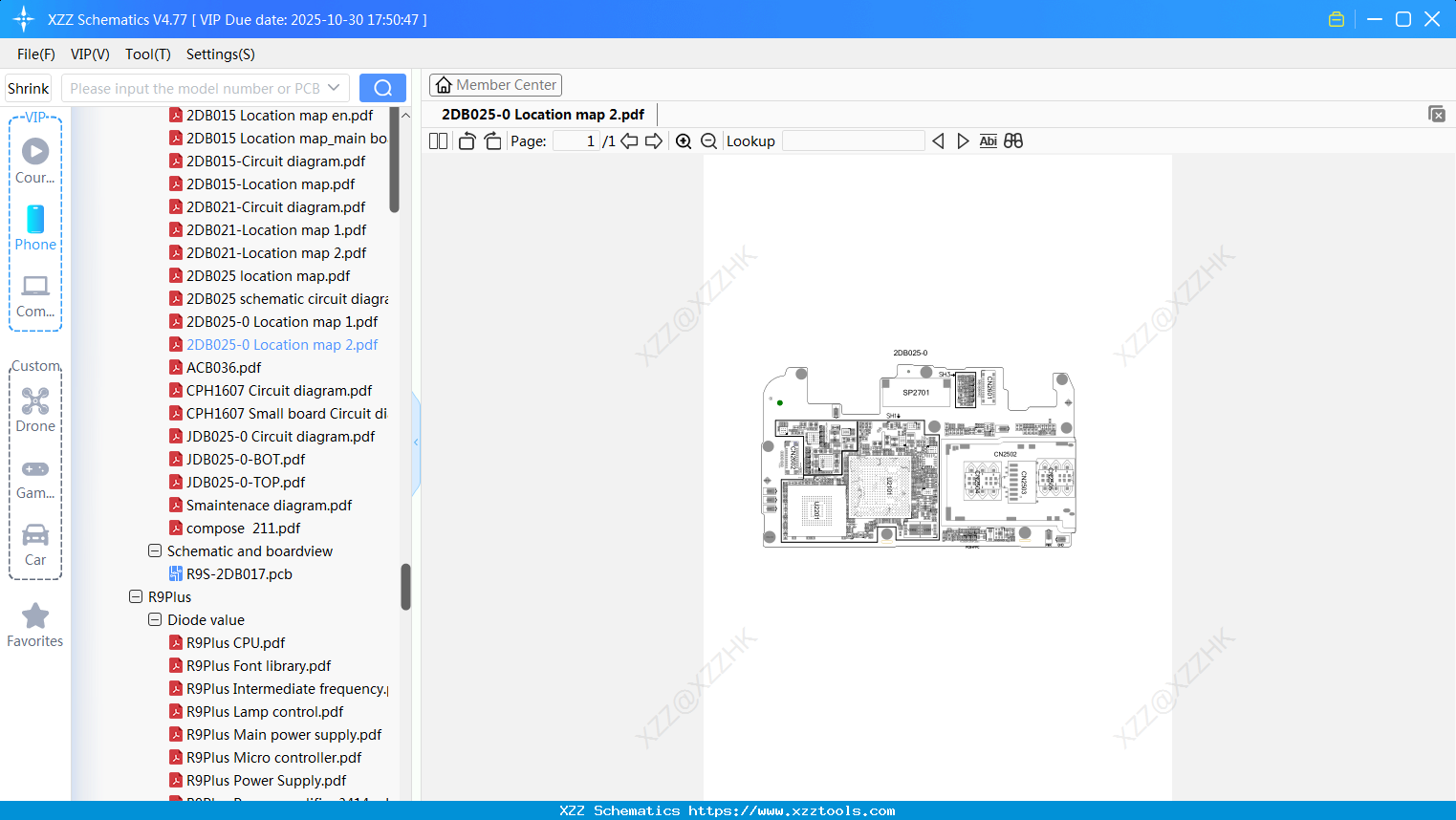Screen dimensions: 1456x820
Task: Open the Tool menu
Action: (147, 54)
